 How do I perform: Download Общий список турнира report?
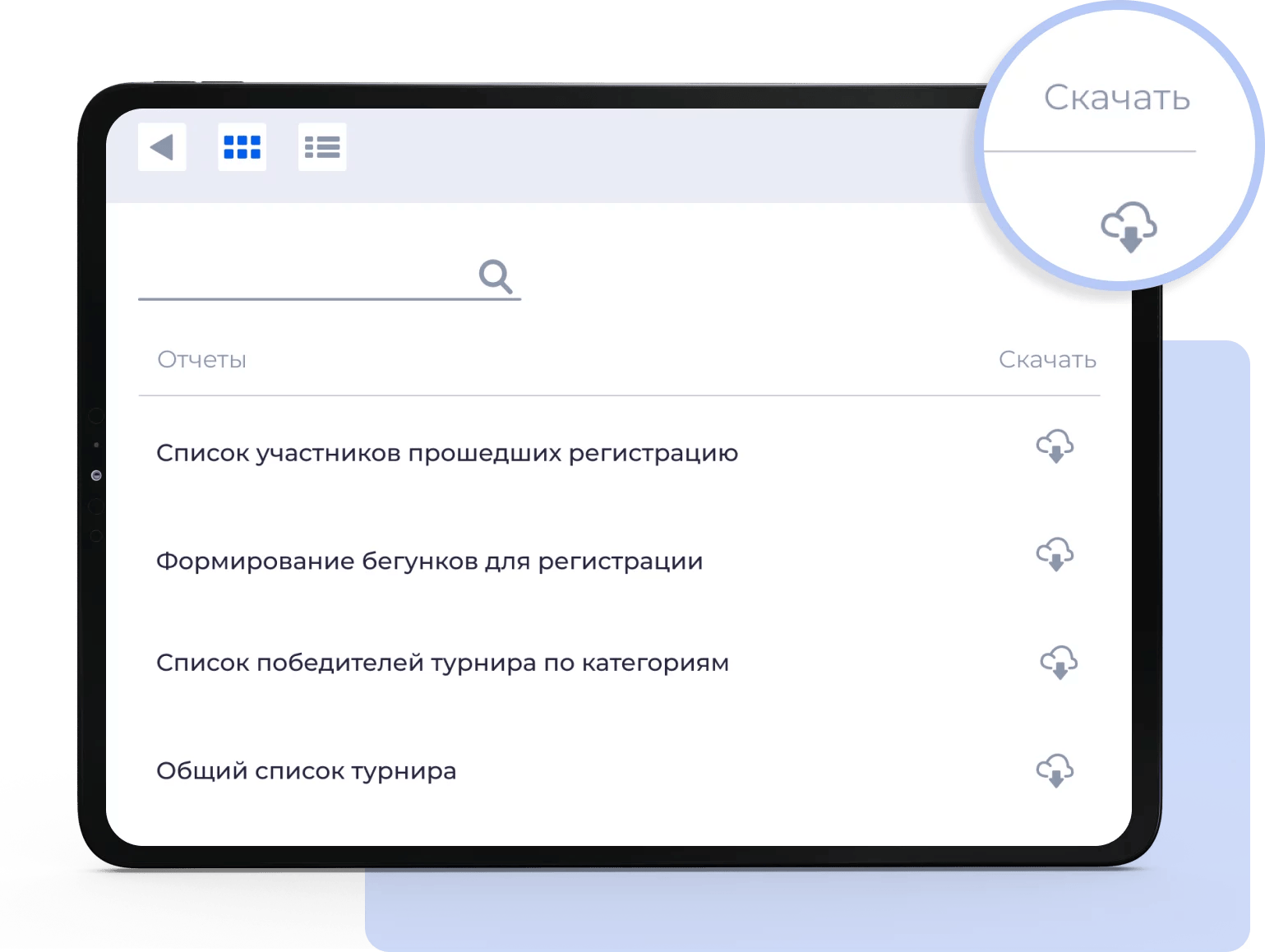(1055, 770)
